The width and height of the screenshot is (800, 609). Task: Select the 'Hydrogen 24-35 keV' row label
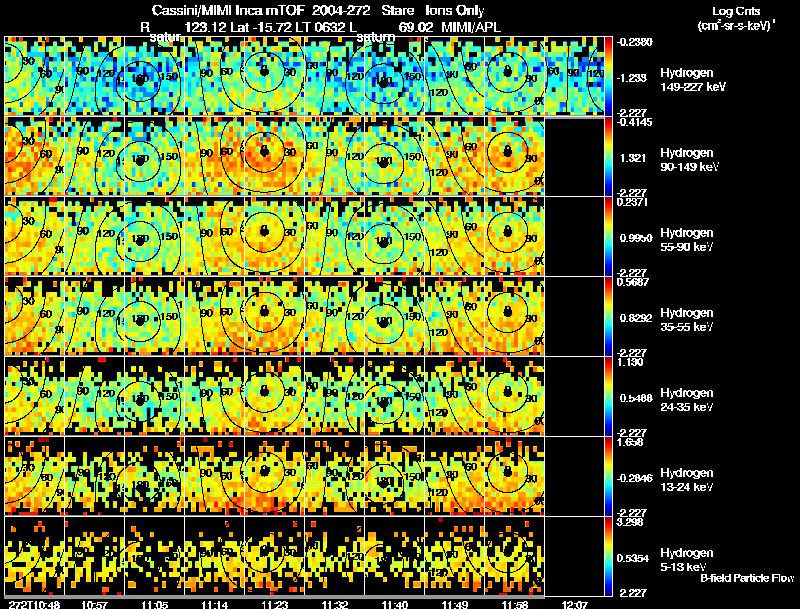687,400
